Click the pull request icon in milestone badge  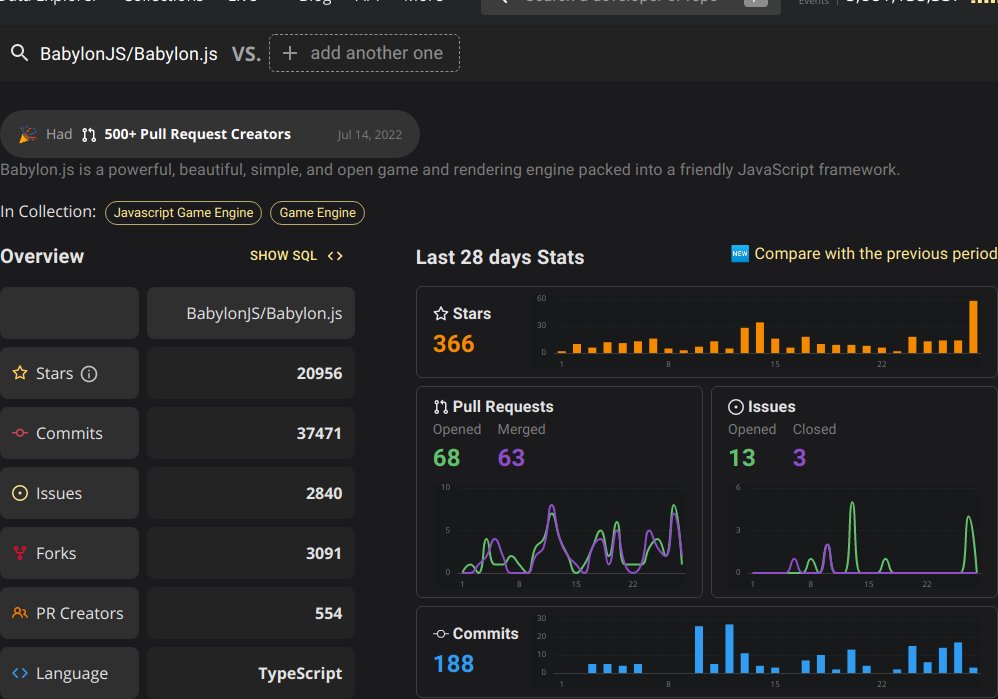tap(89, 134)
